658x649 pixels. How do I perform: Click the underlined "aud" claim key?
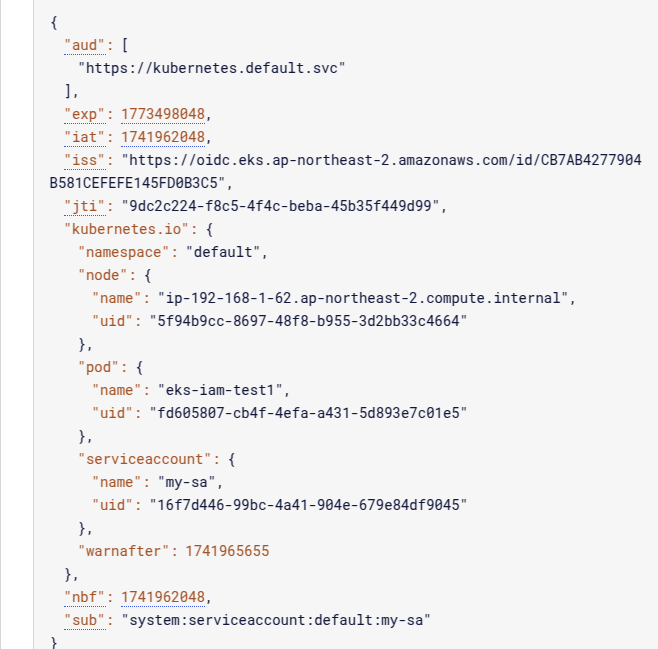pyautogui.click(x=85, y=45)
